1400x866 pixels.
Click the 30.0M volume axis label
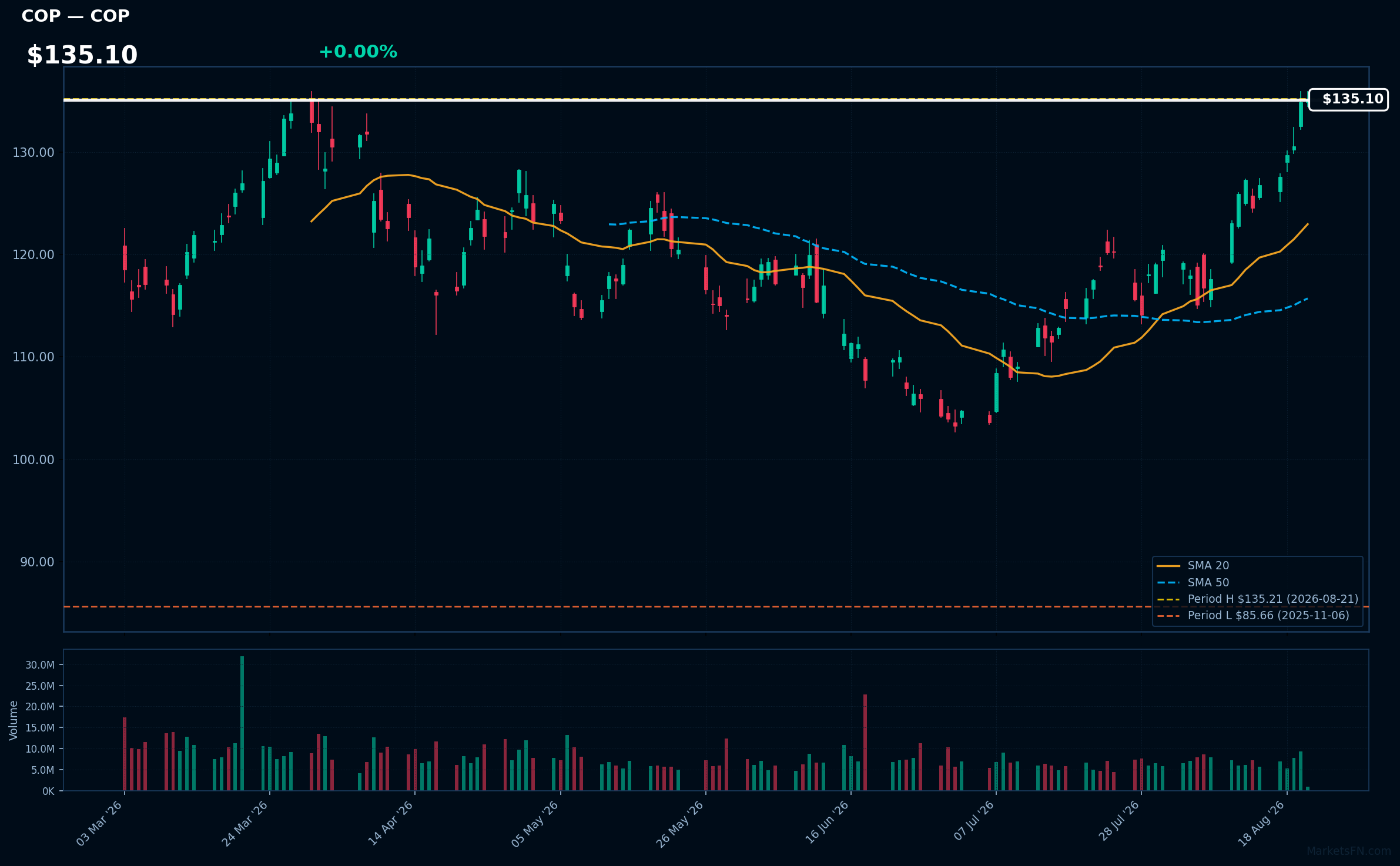(x=40, y=665)
